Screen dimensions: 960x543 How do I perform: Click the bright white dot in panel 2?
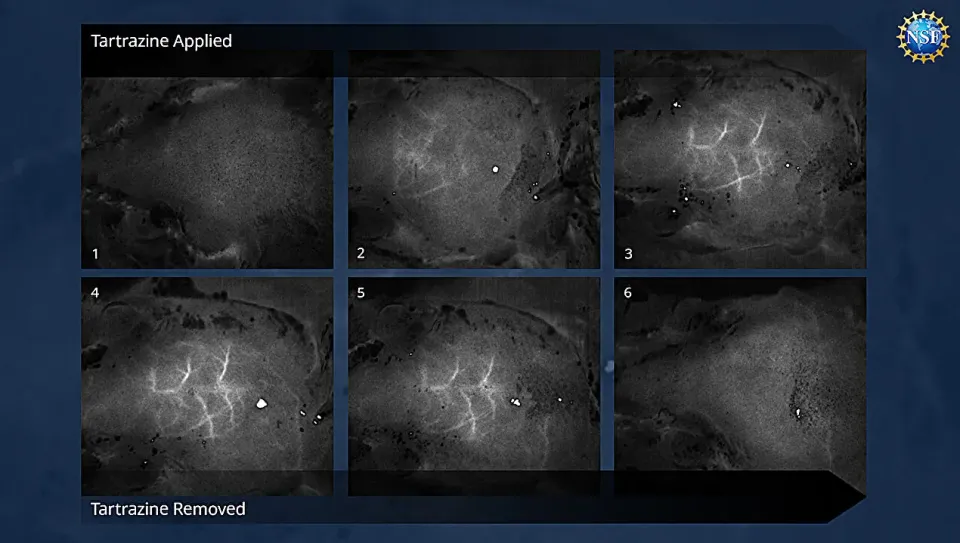(495, 169)
